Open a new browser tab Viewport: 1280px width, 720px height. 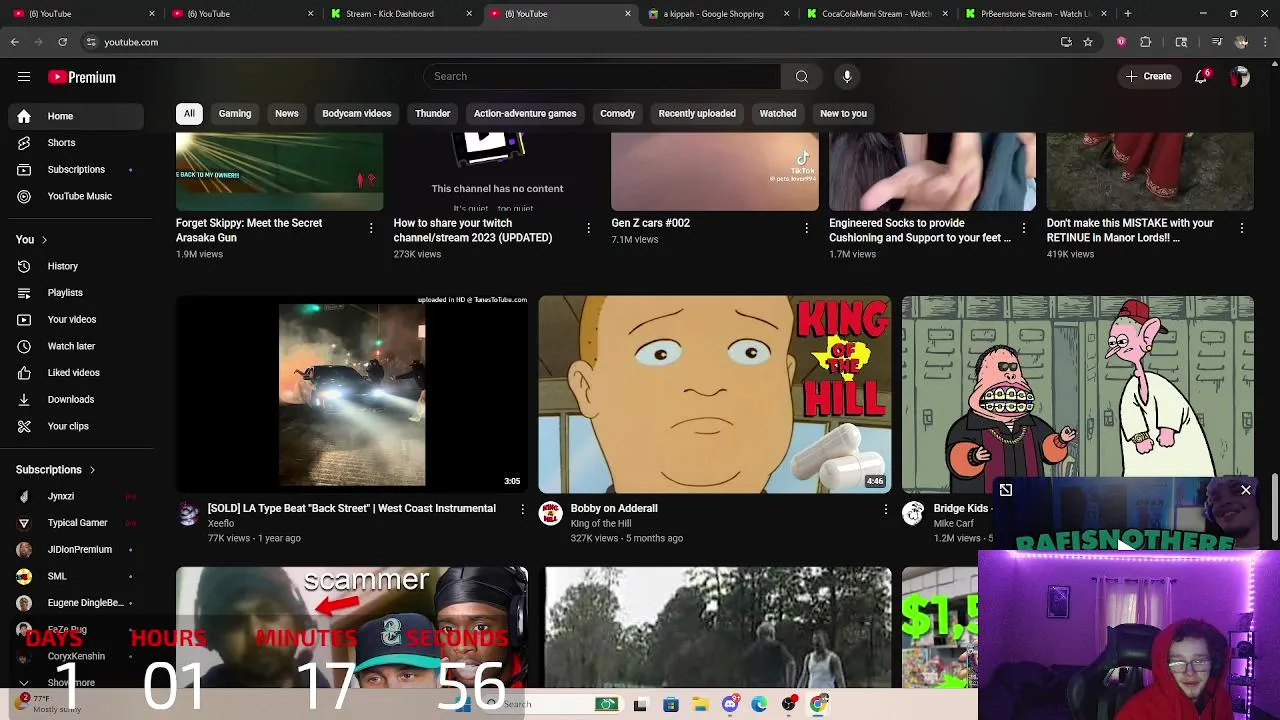(x=1127, y=14)
